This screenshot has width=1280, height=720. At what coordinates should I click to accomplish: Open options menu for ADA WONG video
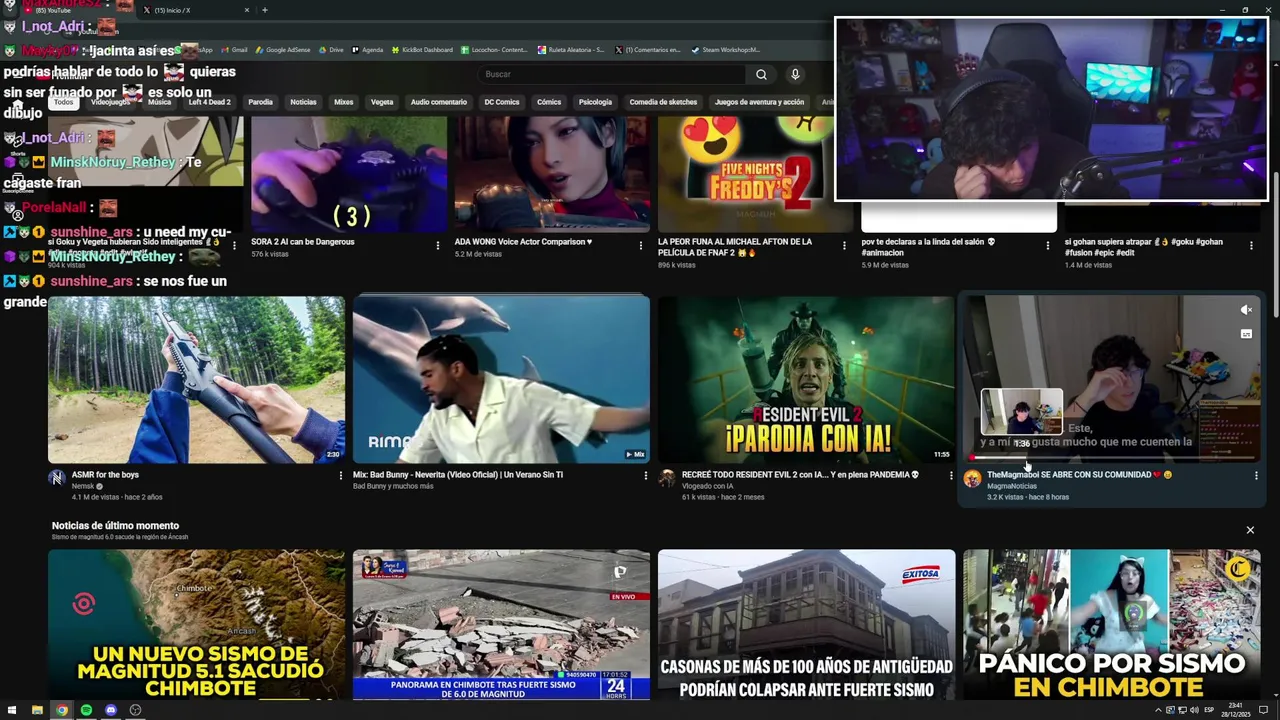641,245
